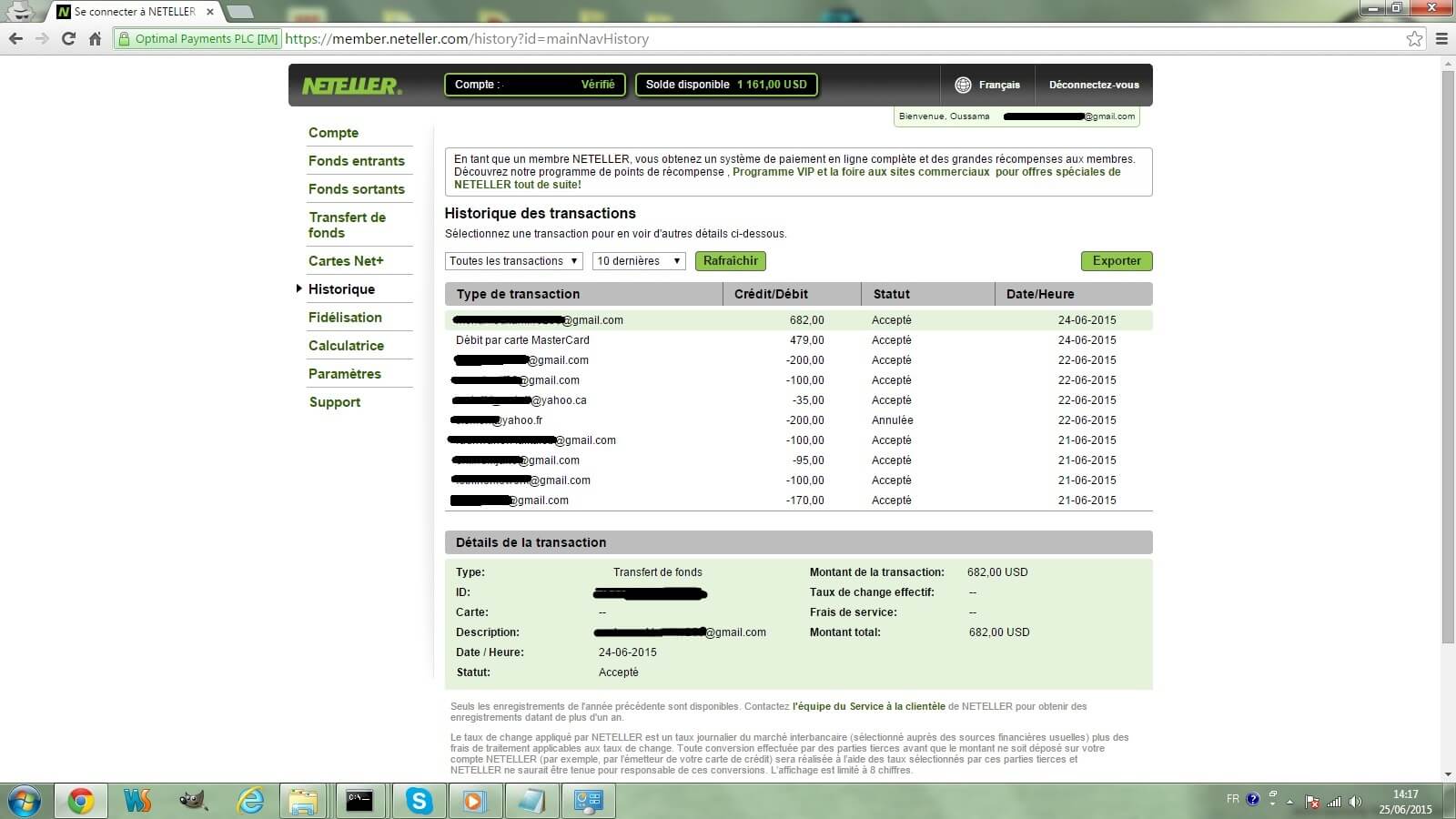Show hidden tray icons arrow
Screen dimensions: 1456x819
coord(1289,802)
